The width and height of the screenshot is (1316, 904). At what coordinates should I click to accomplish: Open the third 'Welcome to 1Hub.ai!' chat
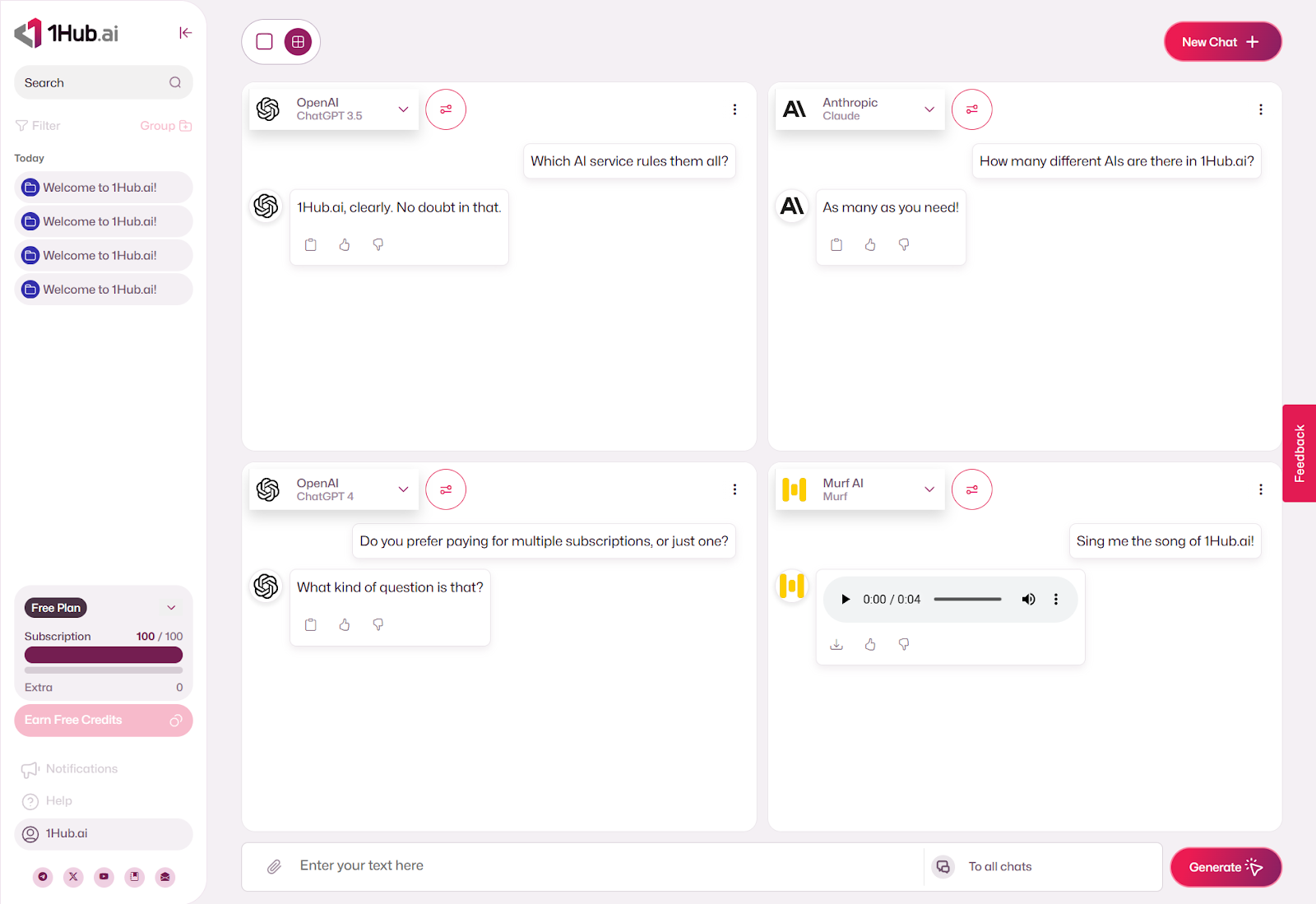pos(104,255)
